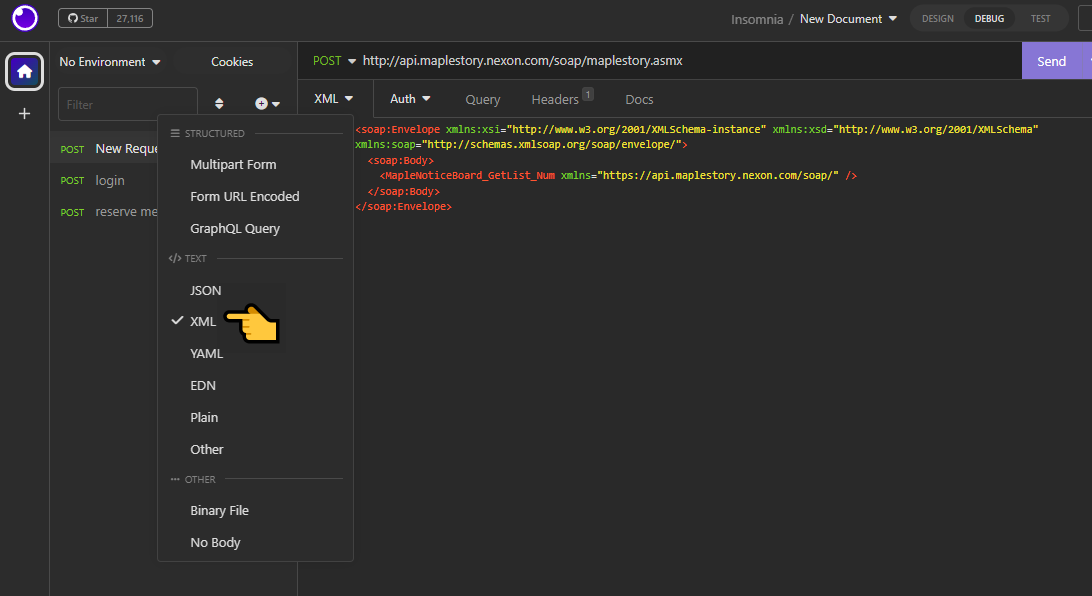Switch to the Query tab

point(483,100)
